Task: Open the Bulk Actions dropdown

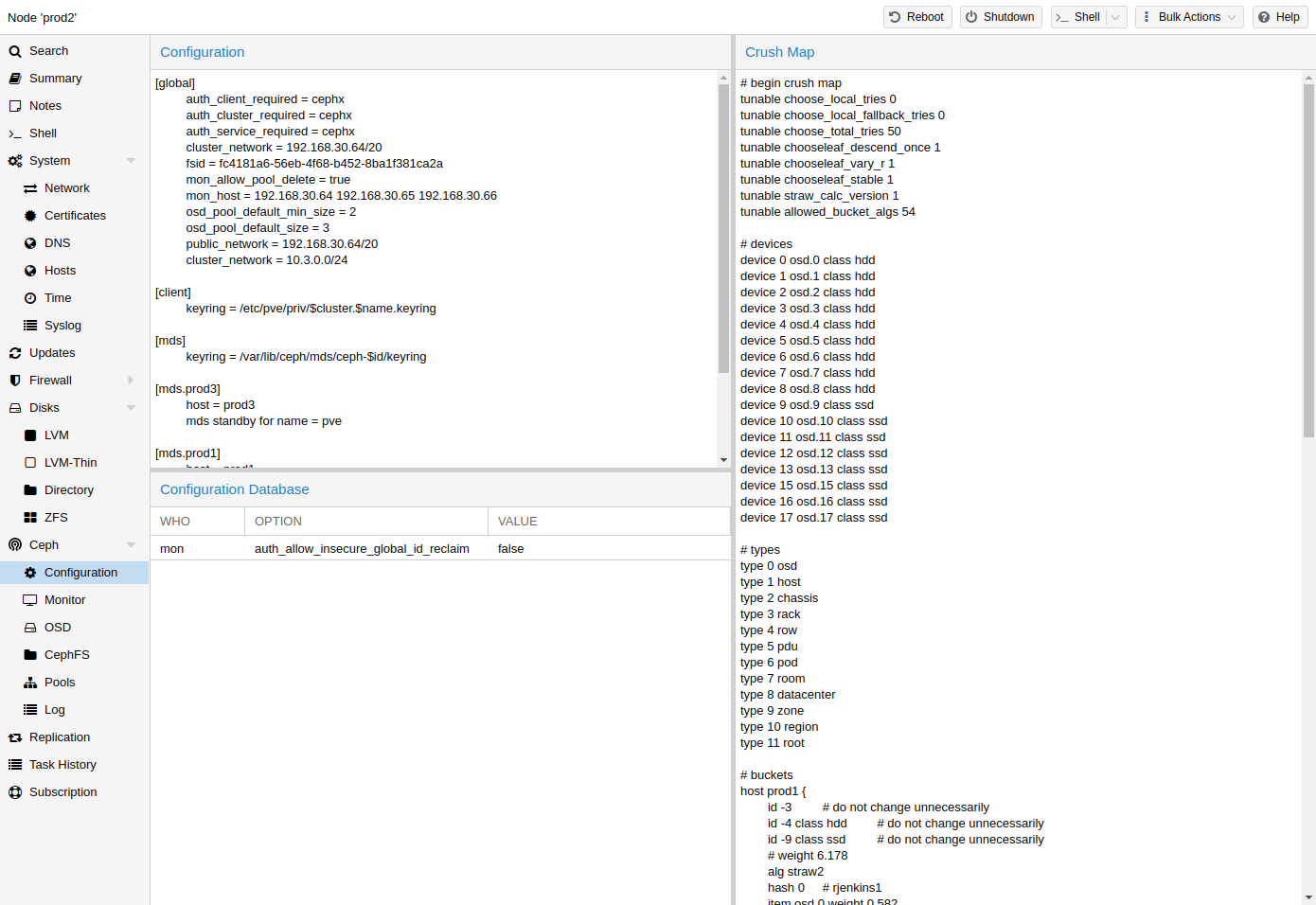Action: (1189, 17)
